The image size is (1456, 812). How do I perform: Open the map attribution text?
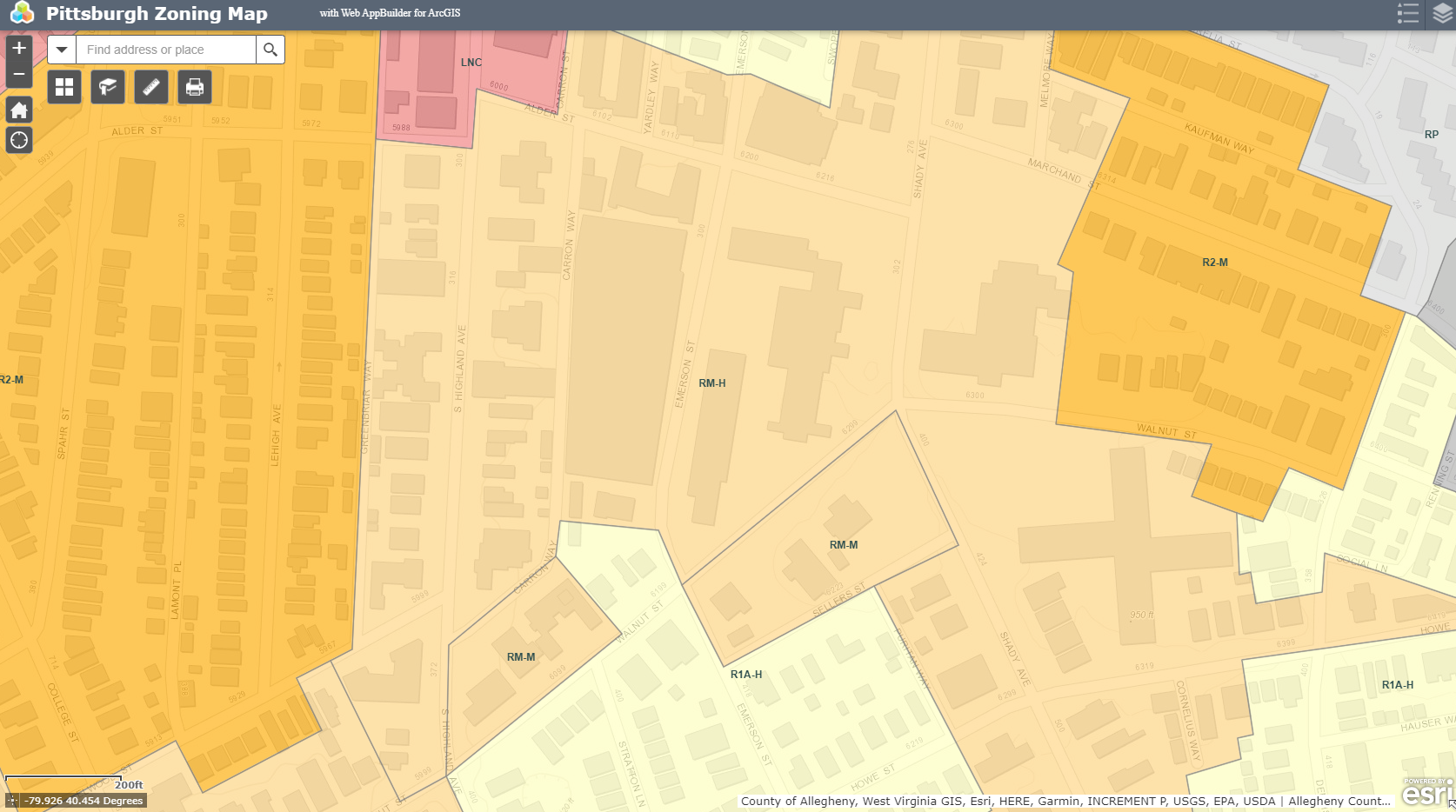click(1065, 802)
